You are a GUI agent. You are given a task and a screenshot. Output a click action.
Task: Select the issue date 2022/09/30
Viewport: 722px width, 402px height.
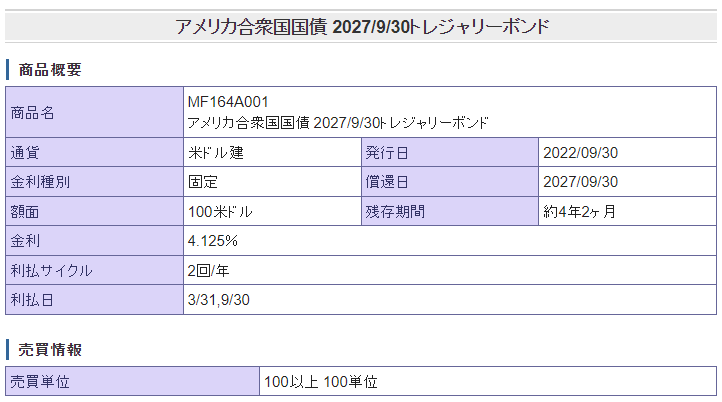tap(580, 153)
